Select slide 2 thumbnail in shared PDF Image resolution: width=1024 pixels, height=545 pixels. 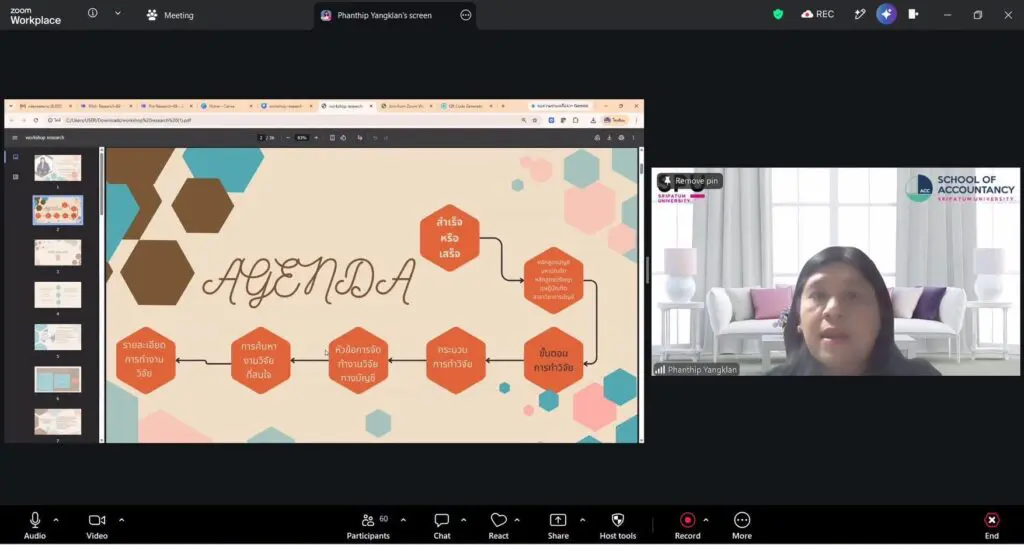click(57, 210)
